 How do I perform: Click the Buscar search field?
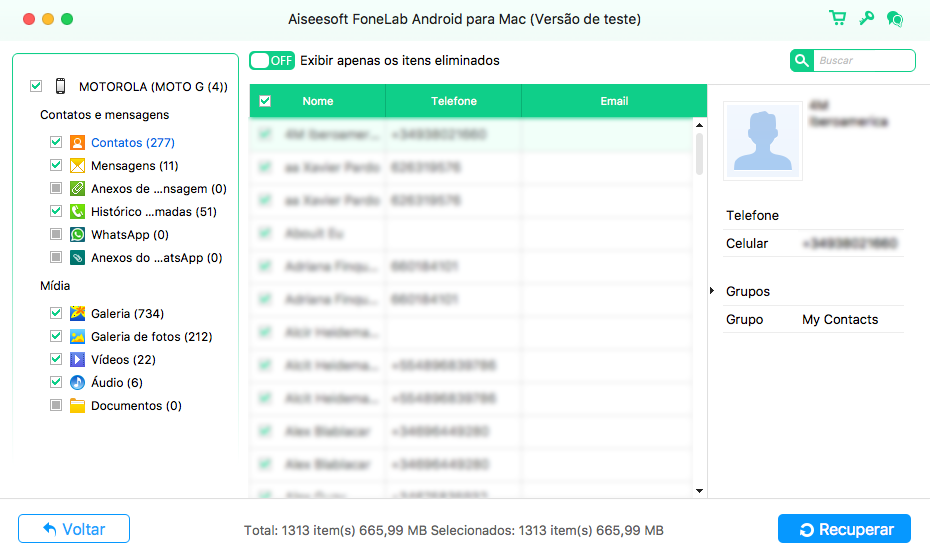pyautogui.click(x=864, y=60)
